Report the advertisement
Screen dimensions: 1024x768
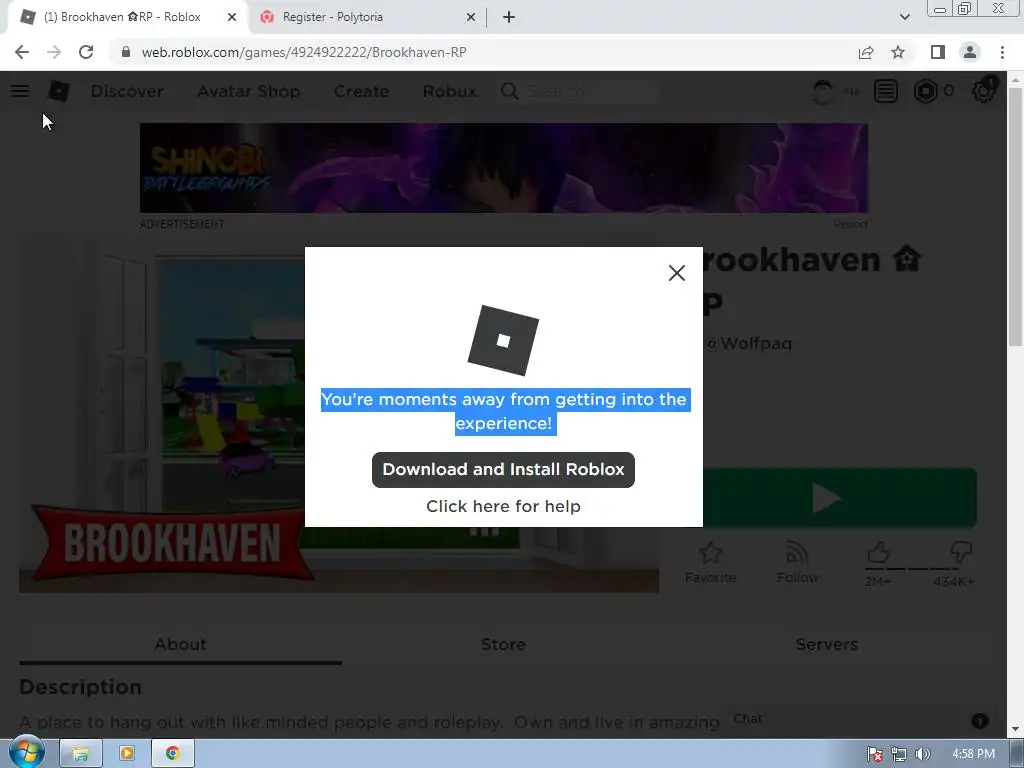(x=850, y=224)
